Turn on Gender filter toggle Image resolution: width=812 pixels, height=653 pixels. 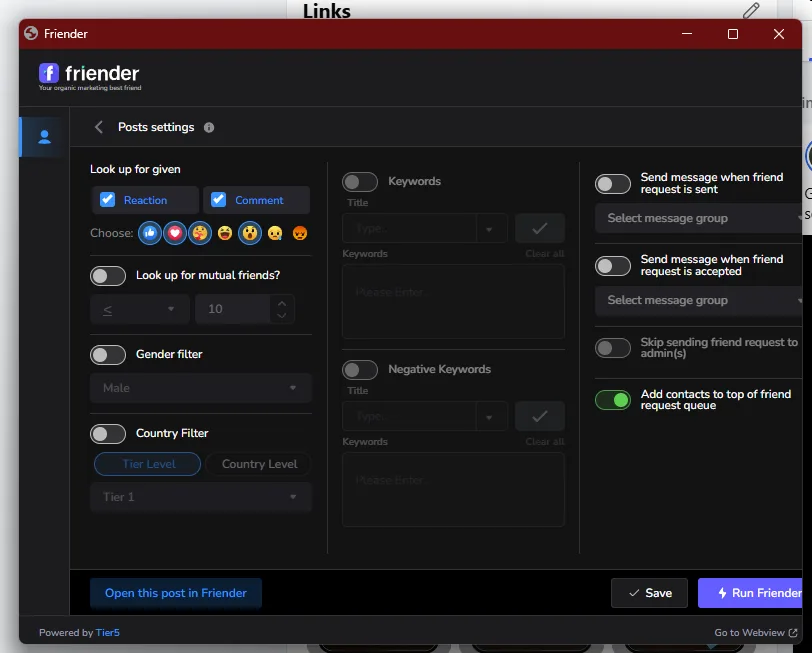tap(108, 355)
